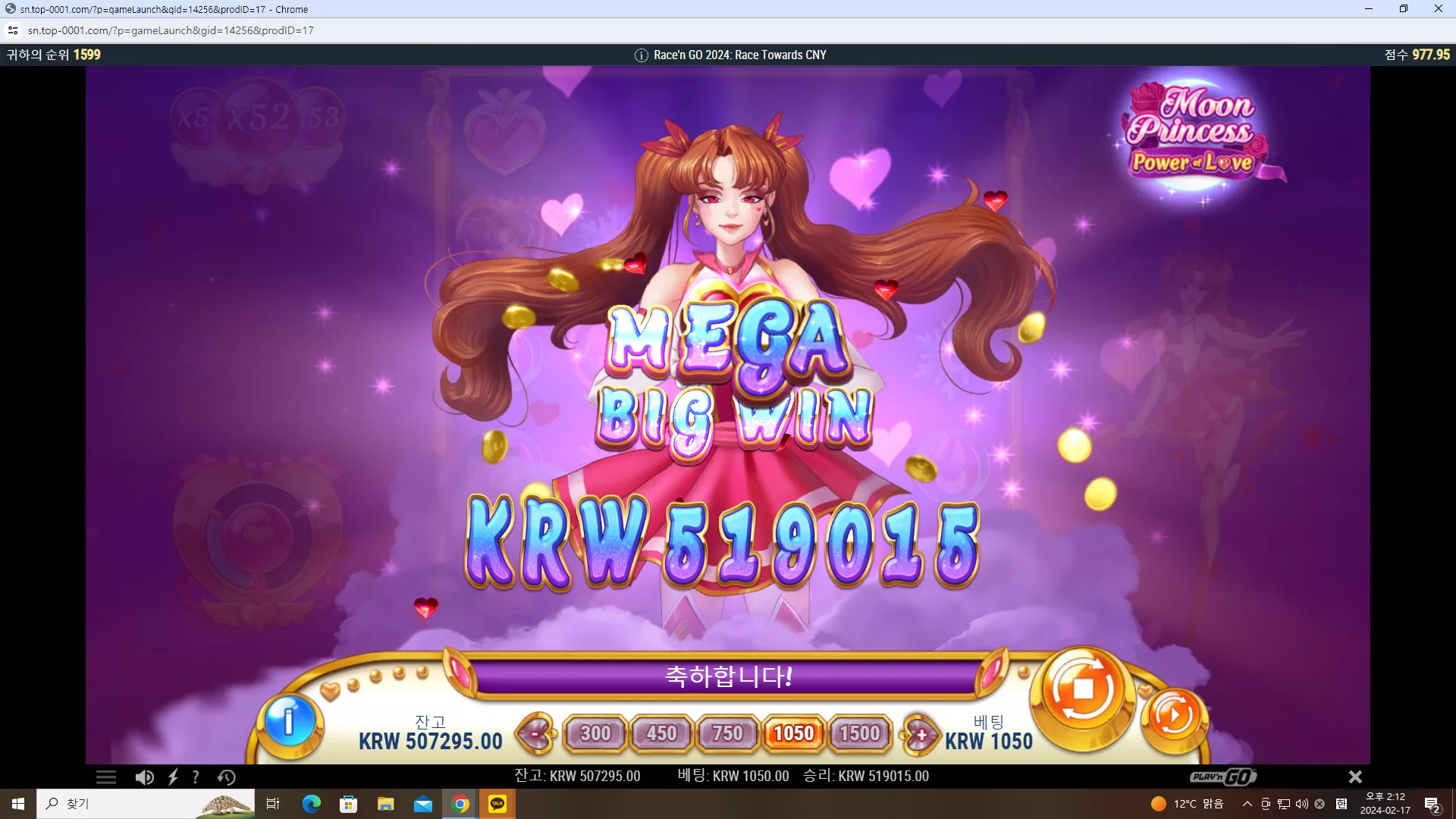Open KakaoTalk from the taskbar
The width and height of the screenshot is (1456, 819).
[x=497, y=804]
